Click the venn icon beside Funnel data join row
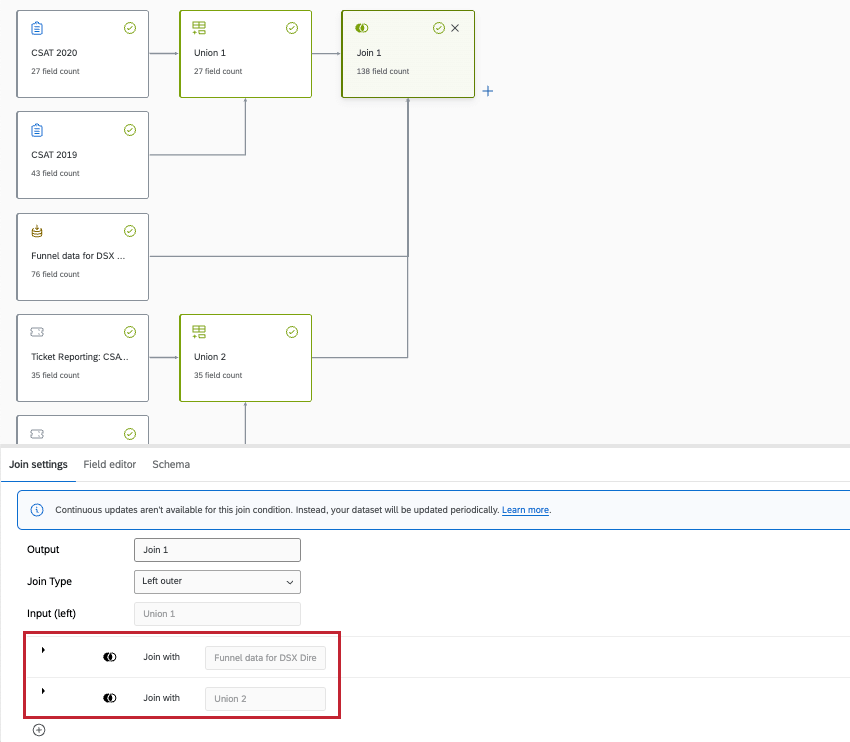The image size is (850, 742). (x=110, y=657)
